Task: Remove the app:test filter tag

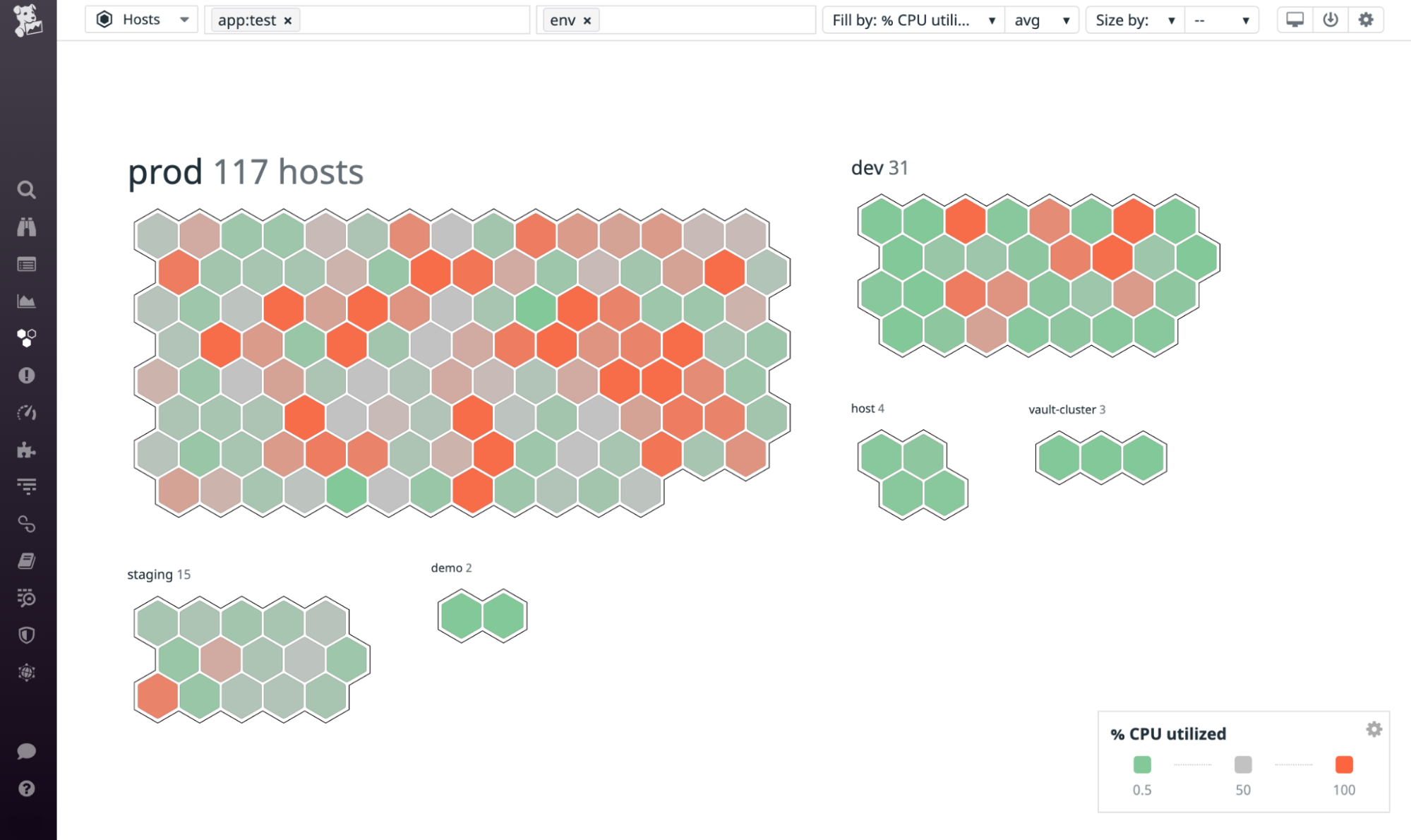Action: click(287, 20)
